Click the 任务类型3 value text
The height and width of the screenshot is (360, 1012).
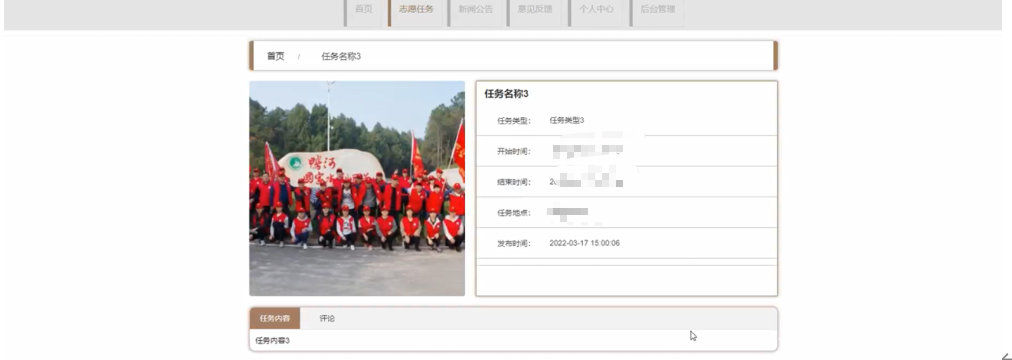[567, 121]
